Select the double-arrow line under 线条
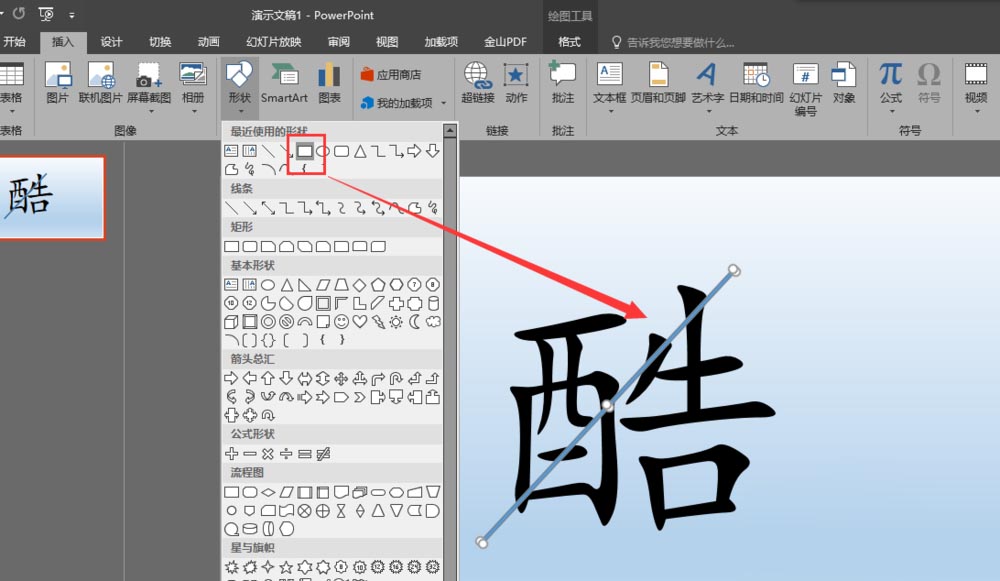 (268, 208)
